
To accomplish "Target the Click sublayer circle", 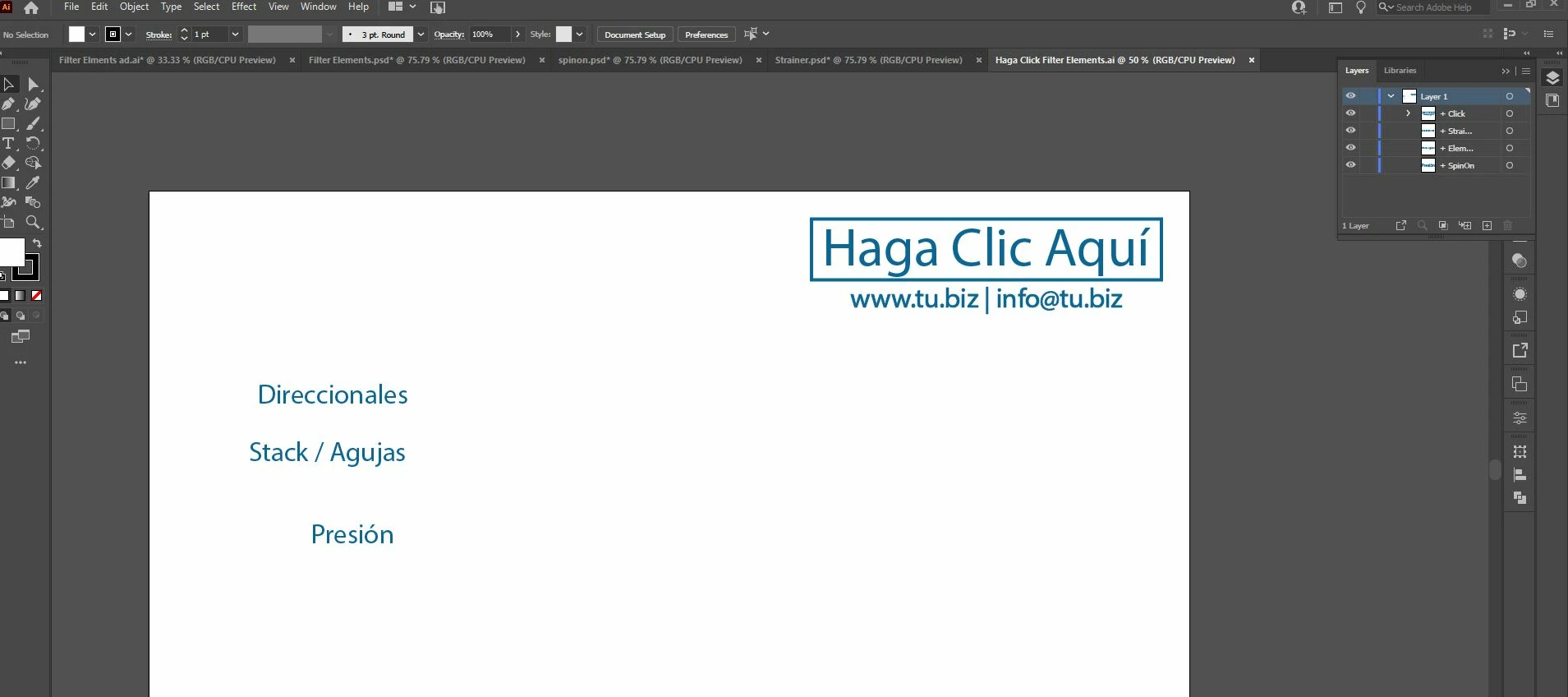I will [x=1510, y=113].
